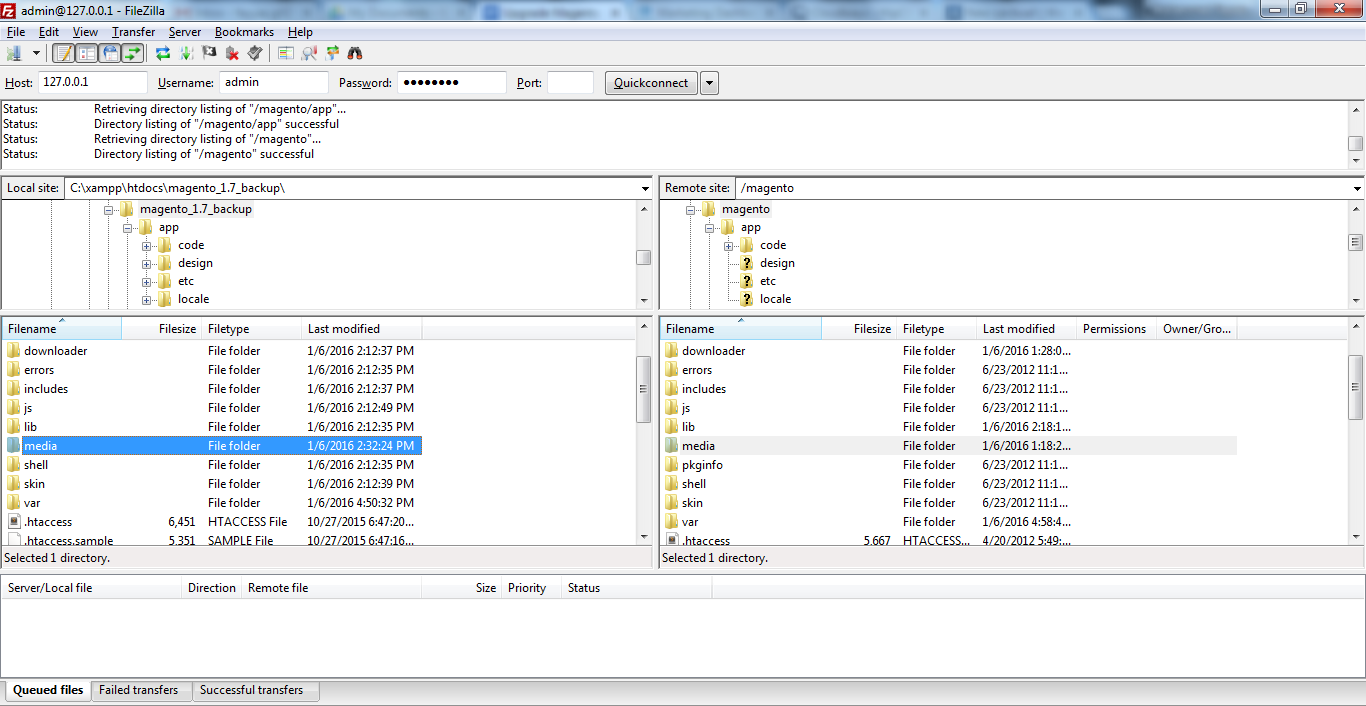Click the folder icon of local js
Image resolution: width=1366 pixels, height=706 pixels.
(13, 408)
